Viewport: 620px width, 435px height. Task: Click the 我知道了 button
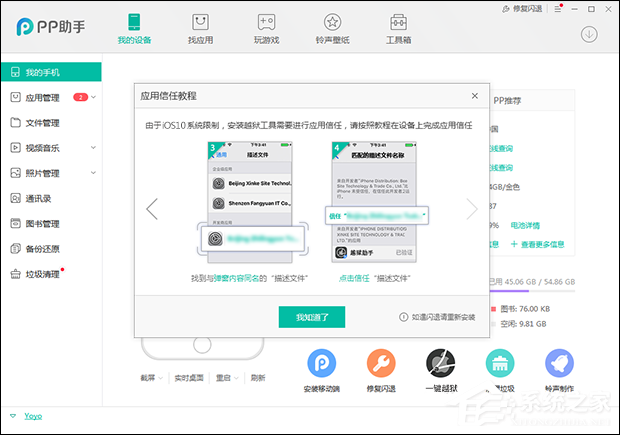coord(312,317)
